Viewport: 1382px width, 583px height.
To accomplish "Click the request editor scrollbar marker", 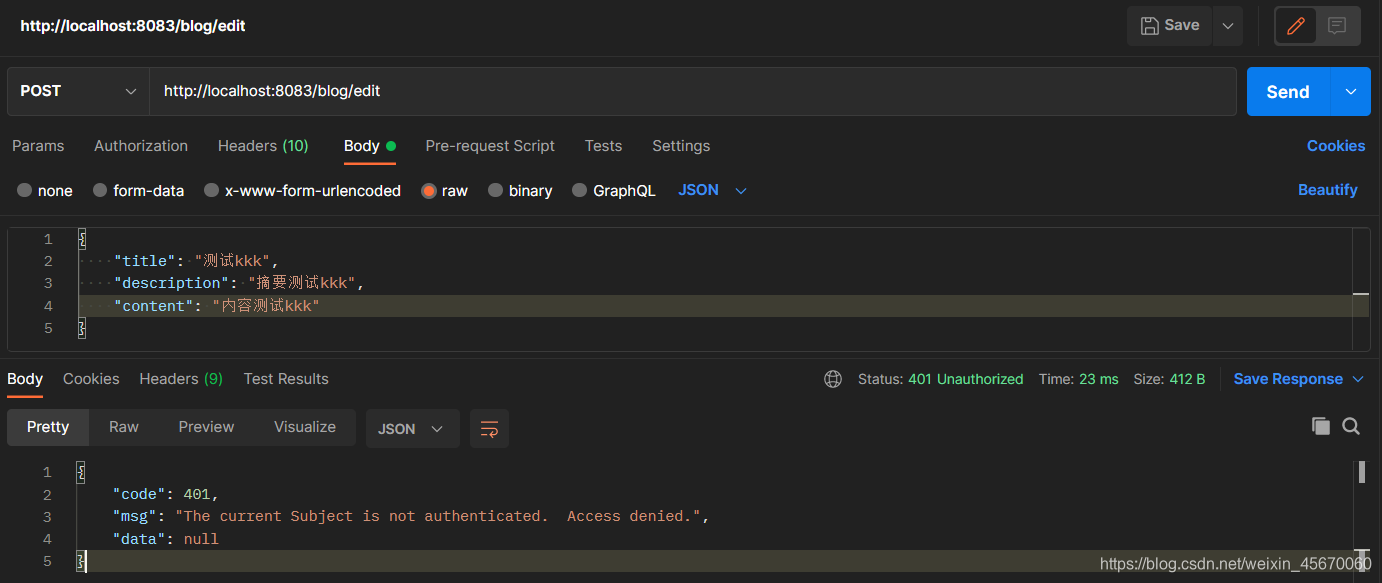I will click(x=1360, y=294).
